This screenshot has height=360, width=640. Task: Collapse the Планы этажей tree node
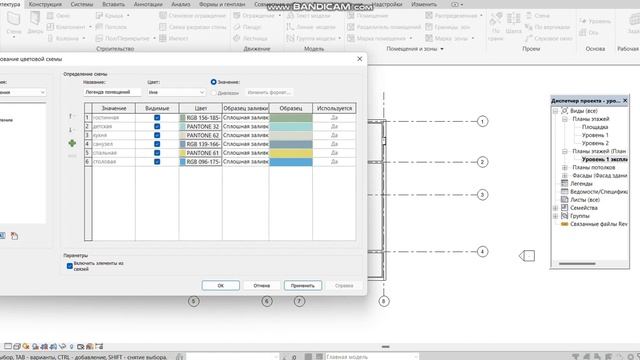pos(564,119)
